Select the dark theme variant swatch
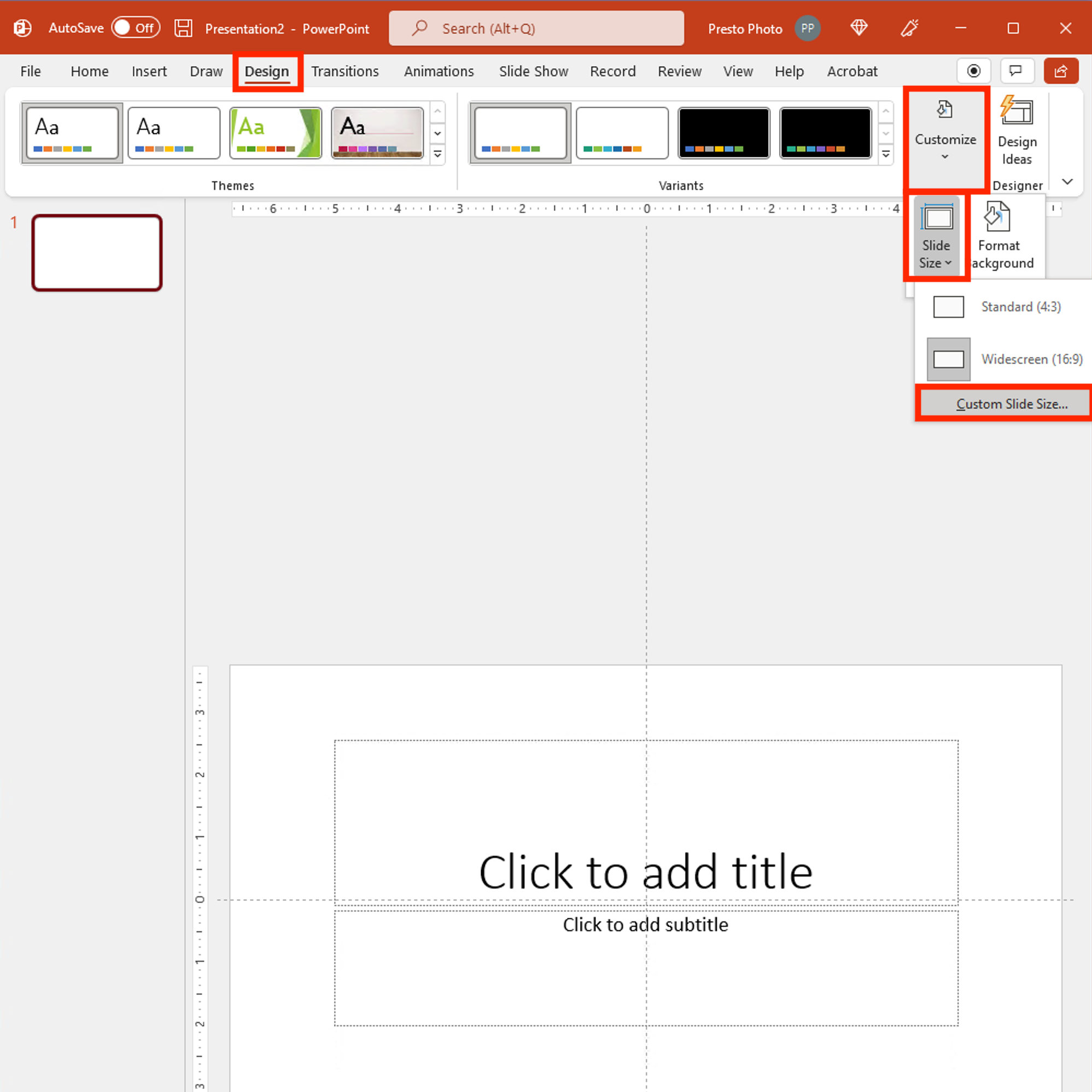The width and height of the screenshot is (1092, 1092). 723,132
